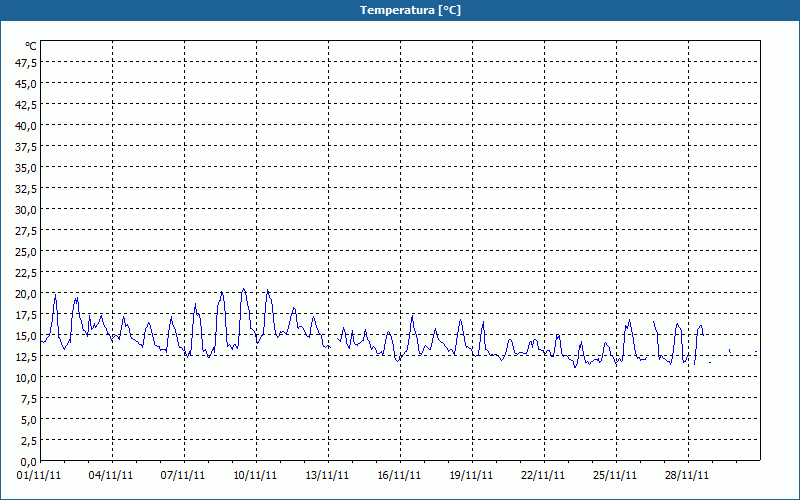
Task: Click the 16/11/11 date label
Action: (399, 475)
